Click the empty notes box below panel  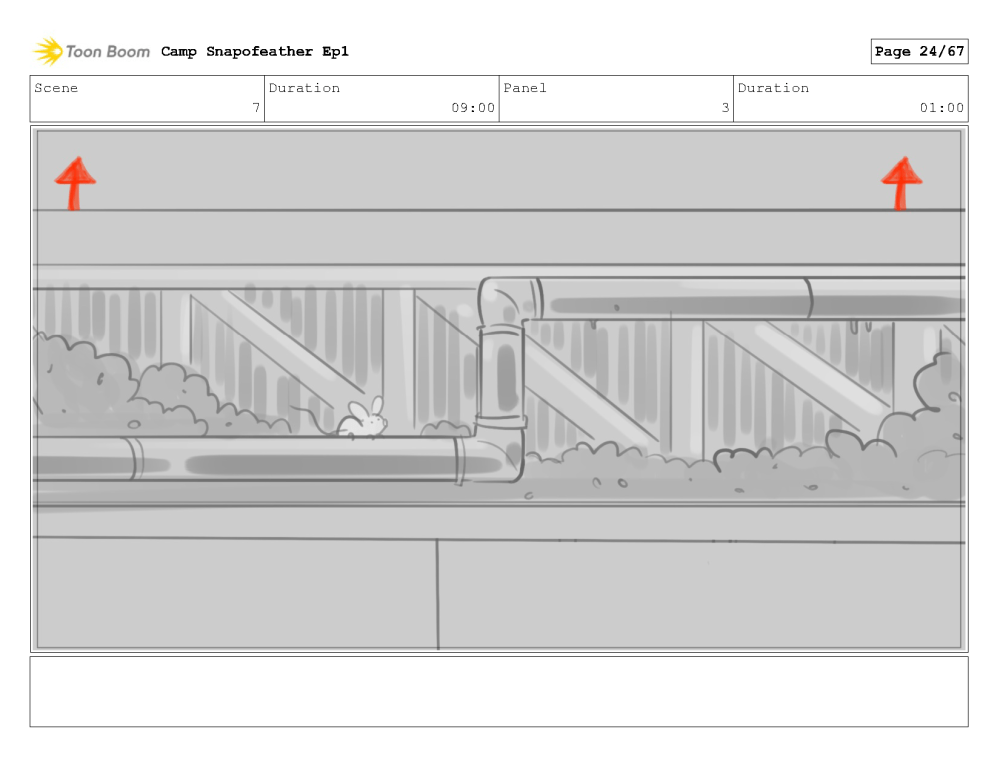coord(499,691)
